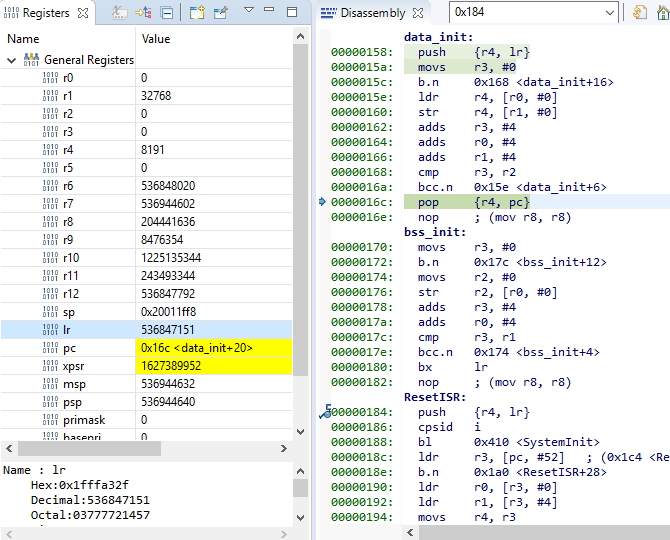The height and width of the screenshot is (540, 670).
Task: Click the Home icon in Disassembly toolbar
Action: tap(663, 12)
